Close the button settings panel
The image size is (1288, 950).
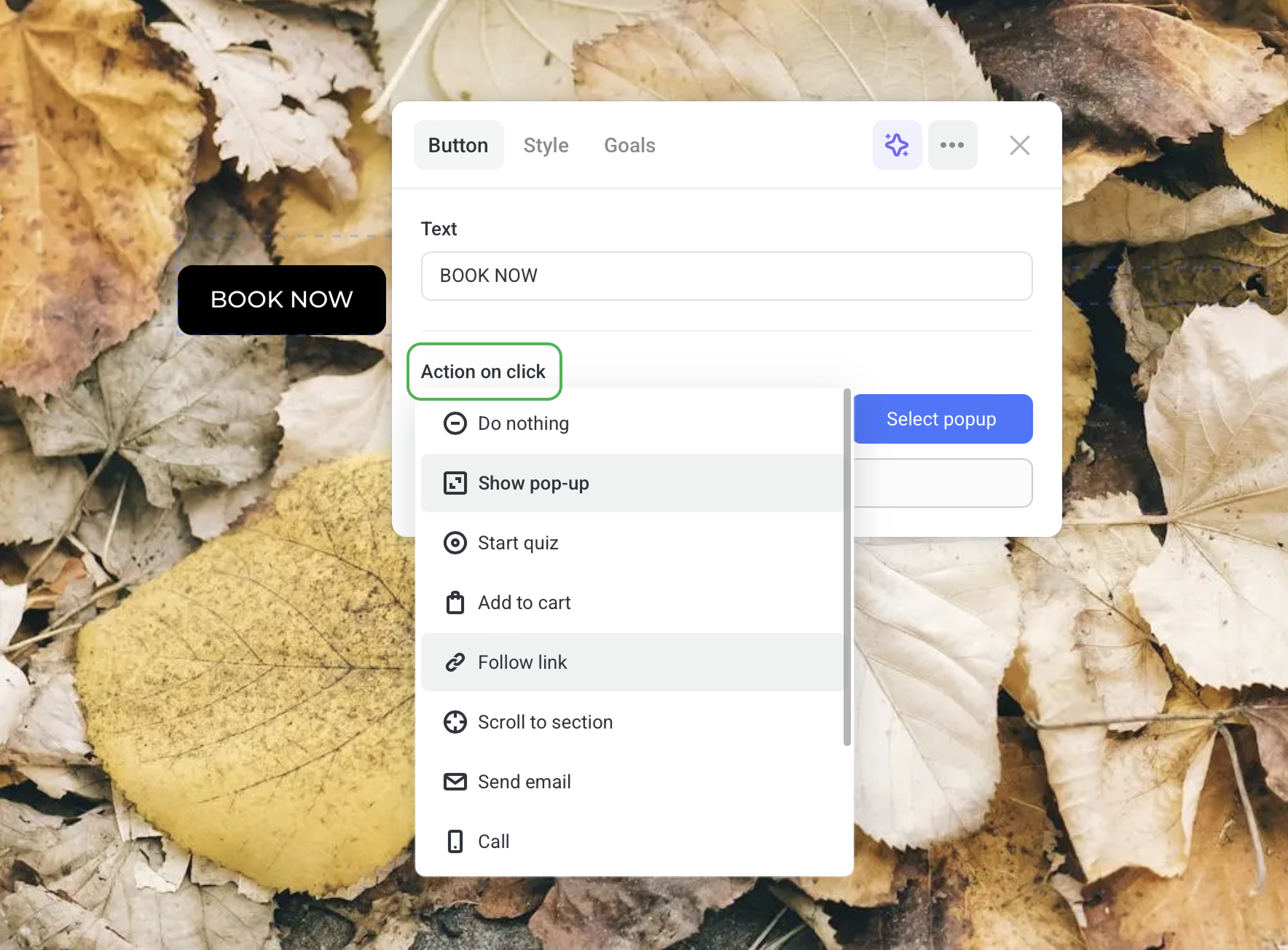1019,145
